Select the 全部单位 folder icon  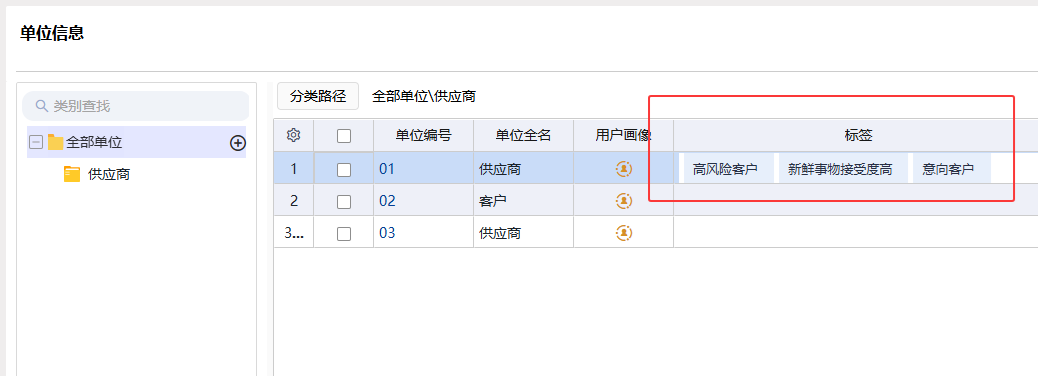click(56, 142)
